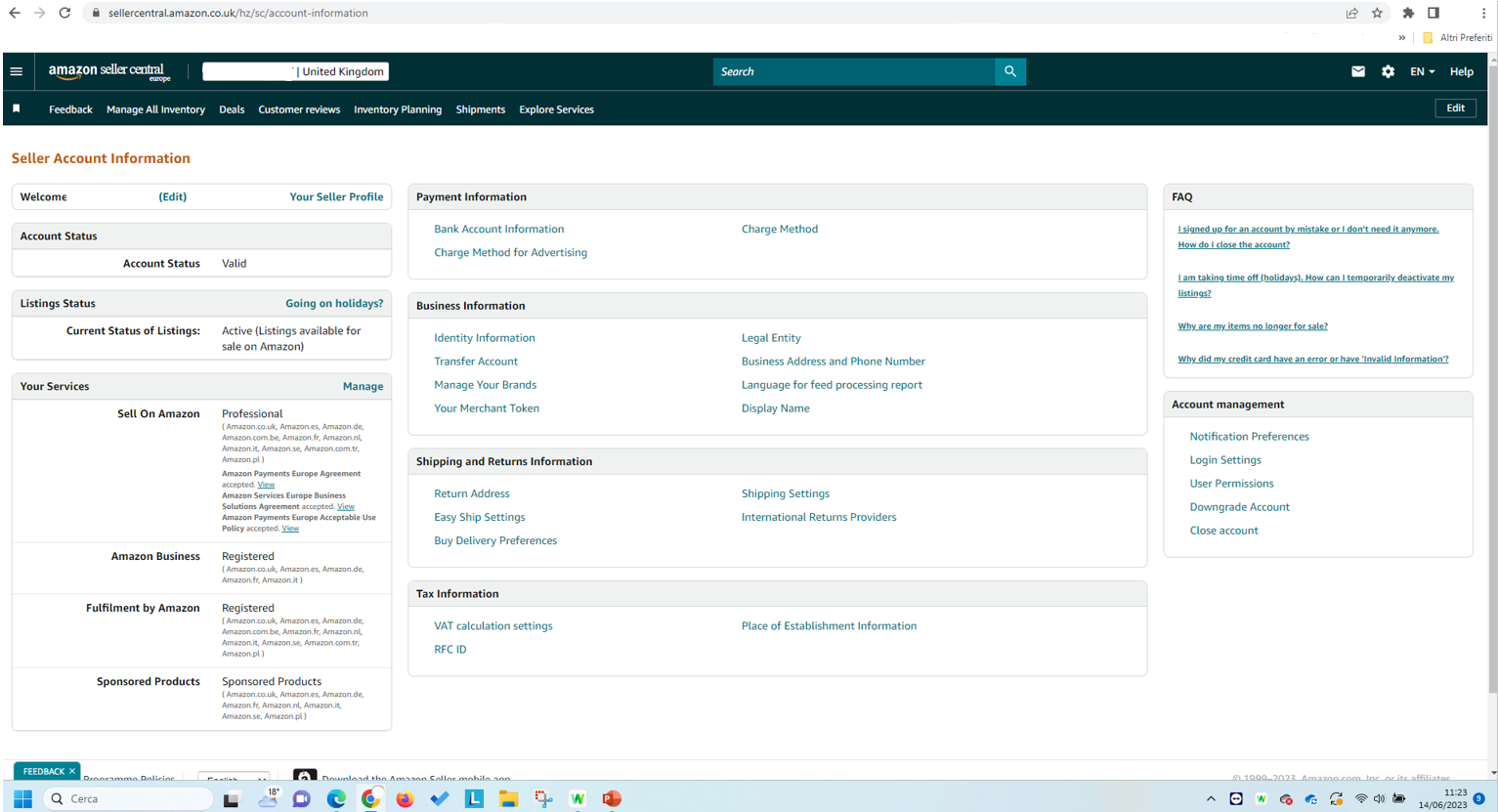This screenshot has width=1498, height=812.
Task: Open International Returns Providers link
Action: [x=818, y=517]
